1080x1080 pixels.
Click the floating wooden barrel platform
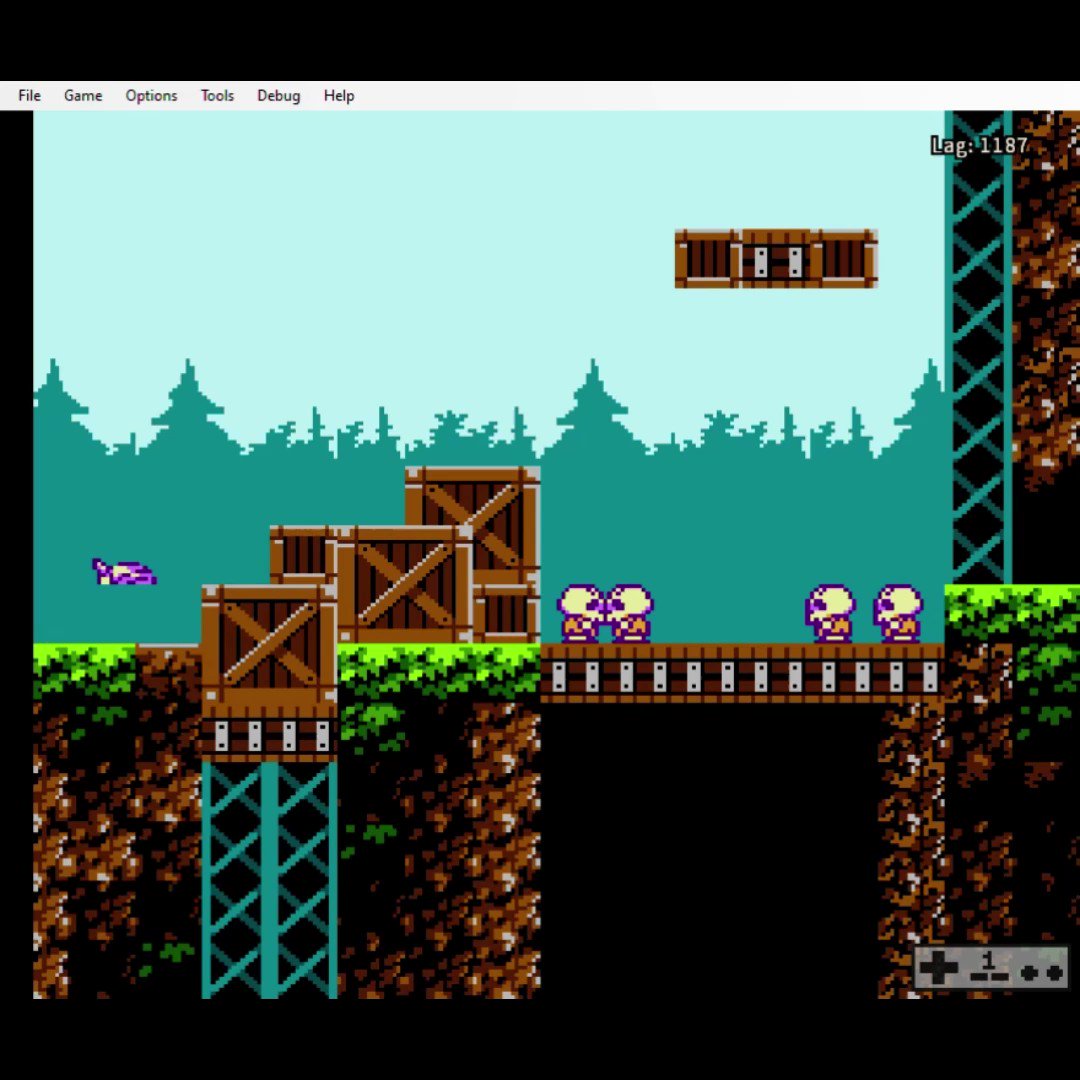(x=776, y=259)
